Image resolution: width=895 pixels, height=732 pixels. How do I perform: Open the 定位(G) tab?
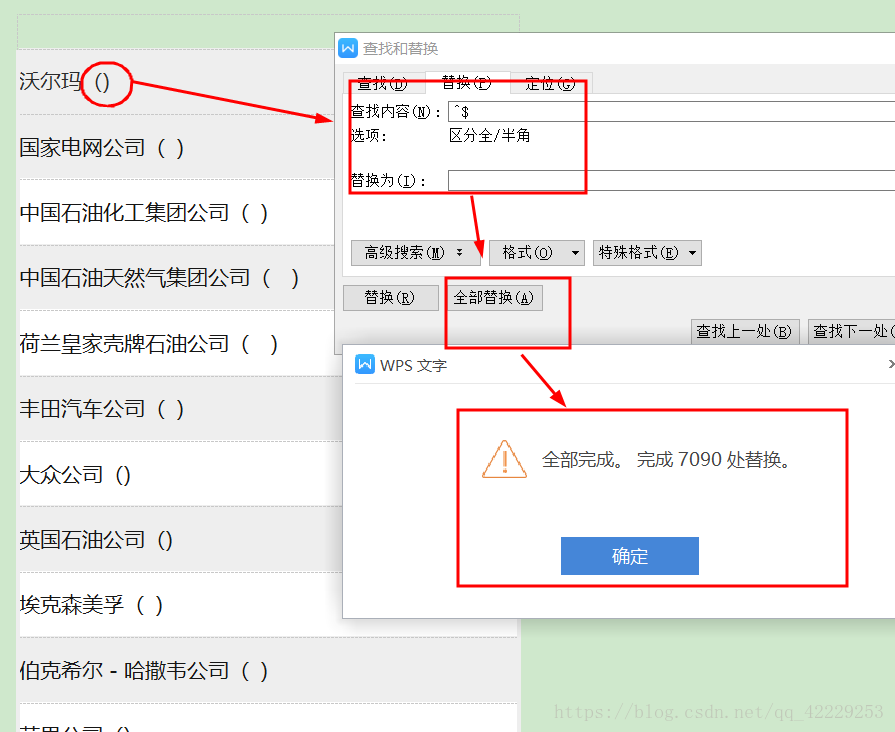click(550, 83)
